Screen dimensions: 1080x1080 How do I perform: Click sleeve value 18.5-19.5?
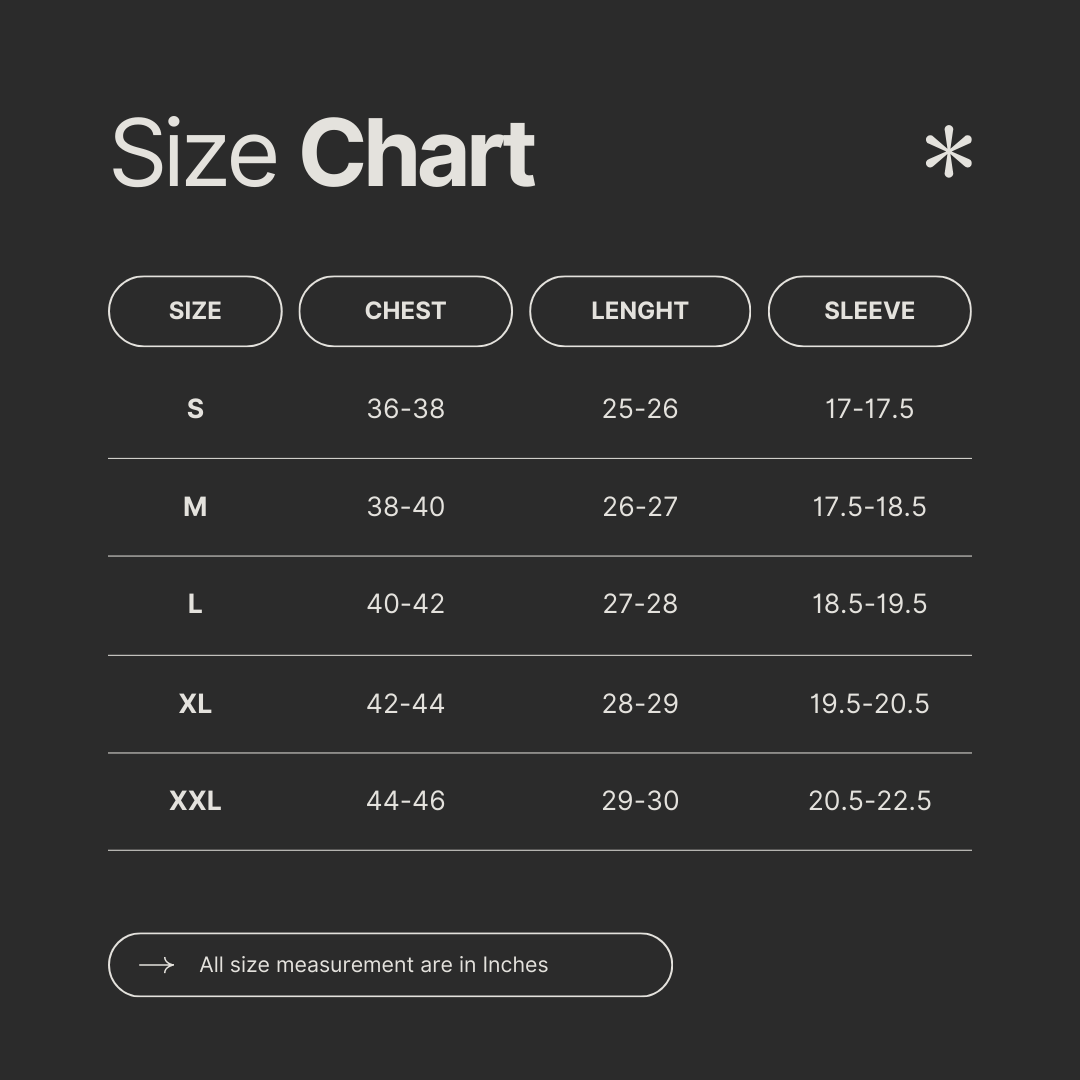tap(869, 604)
